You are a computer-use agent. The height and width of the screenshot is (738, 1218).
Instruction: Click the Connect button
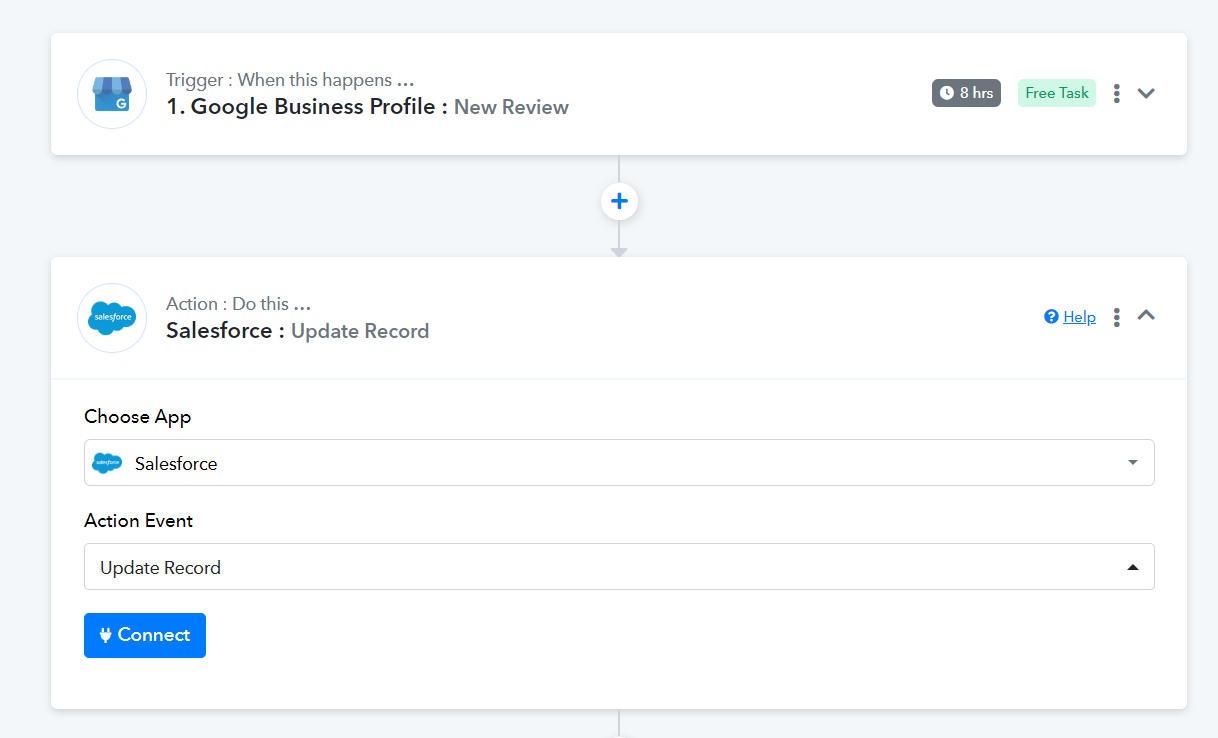145,635
